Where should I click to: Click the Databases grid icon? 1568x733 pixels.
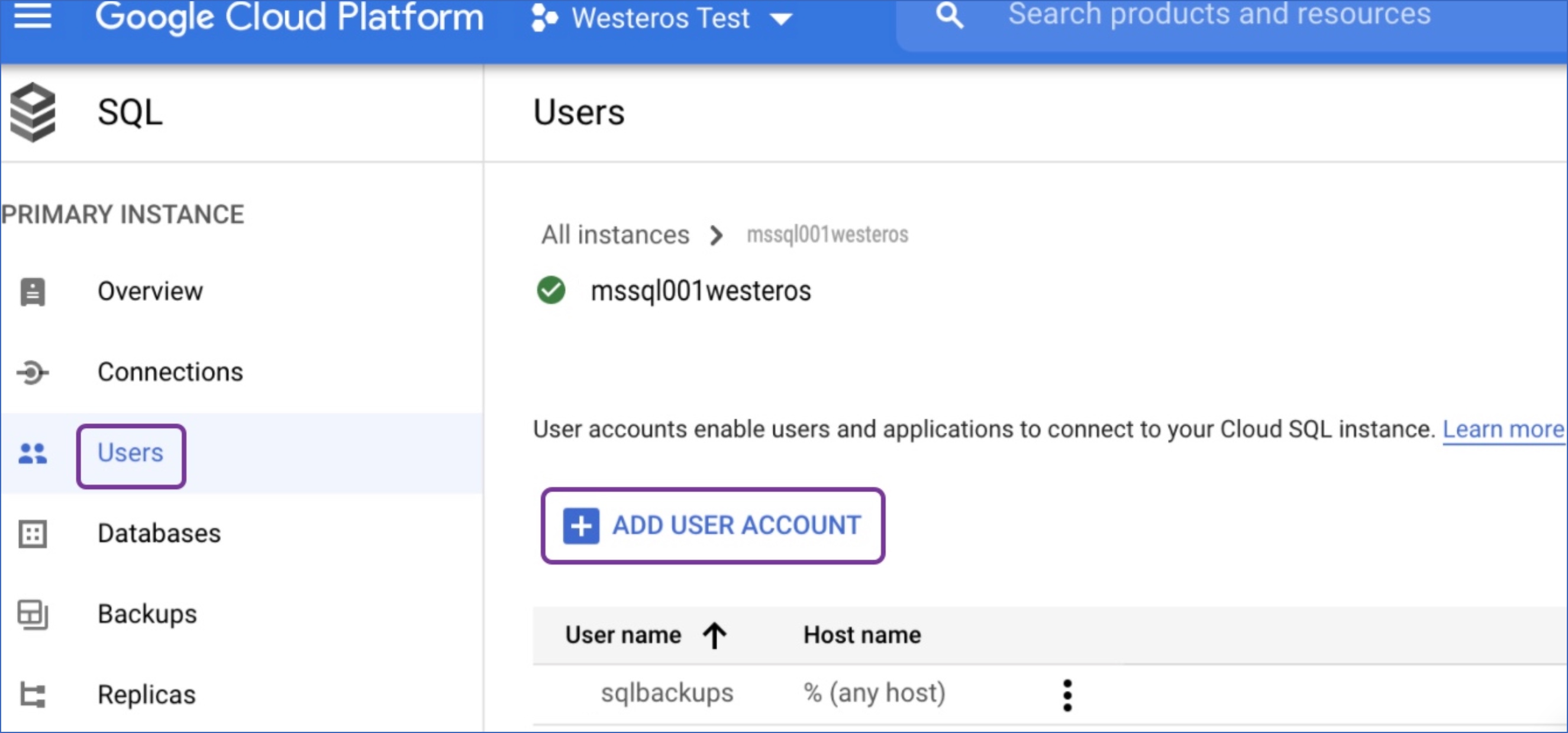click(33, 535)
